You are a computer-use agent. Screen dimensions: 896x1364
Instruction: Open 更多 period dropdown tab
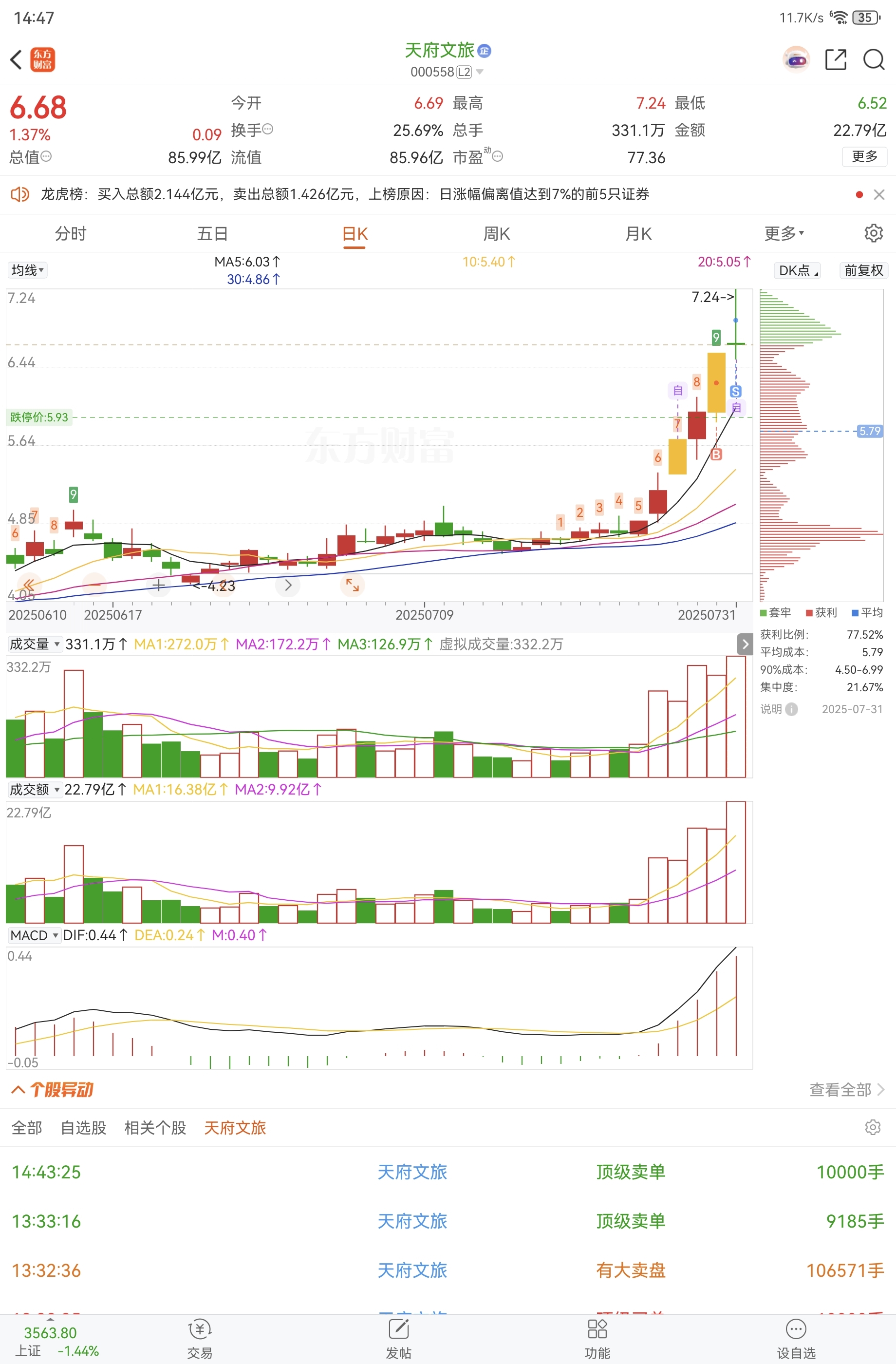(784, 233)
